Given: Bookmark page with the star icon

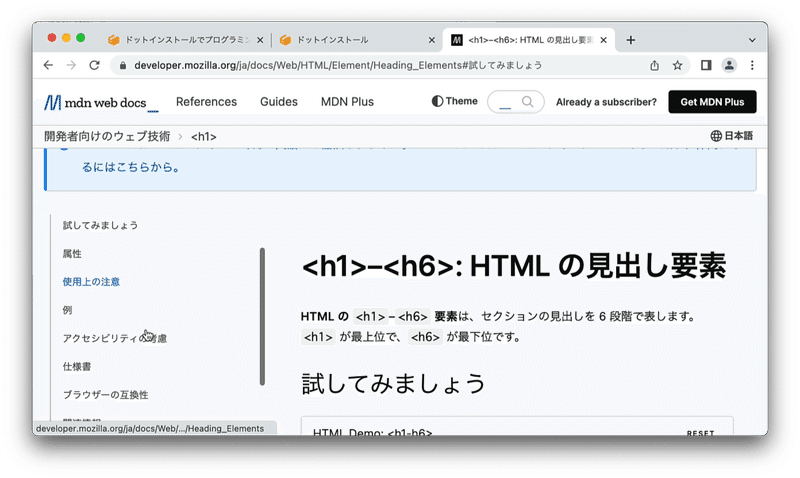Looking at the screenshot, I should [x=678, y=65].
